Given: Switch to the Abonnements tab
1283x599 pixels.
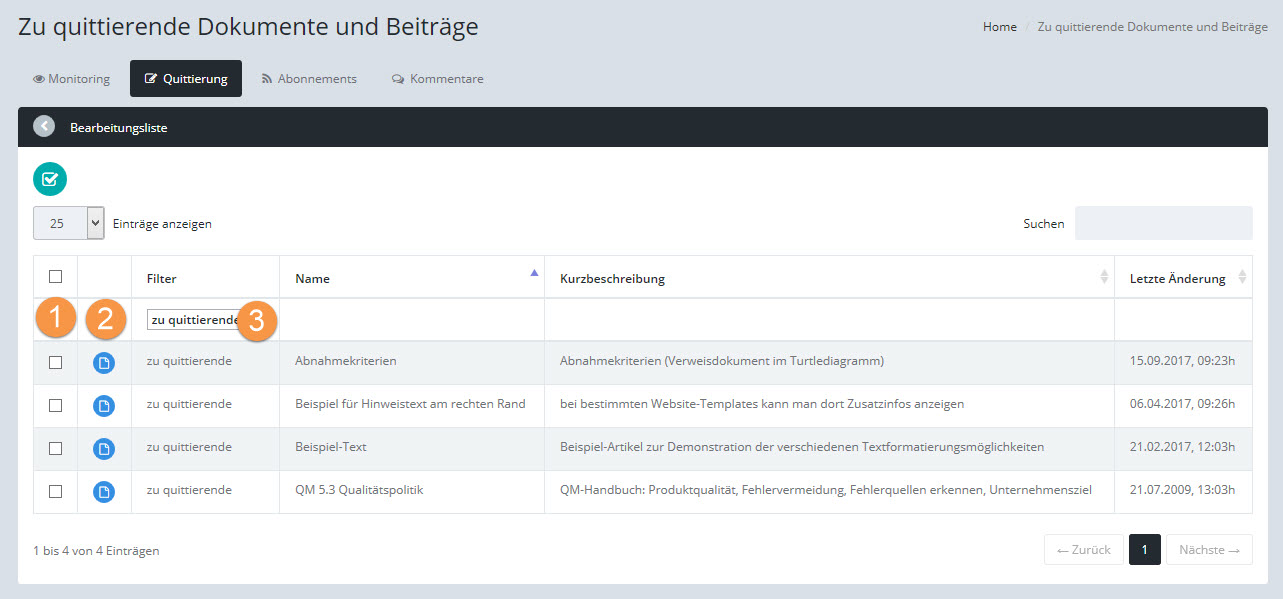Looking at the screenshot, I should pos(309,79).
